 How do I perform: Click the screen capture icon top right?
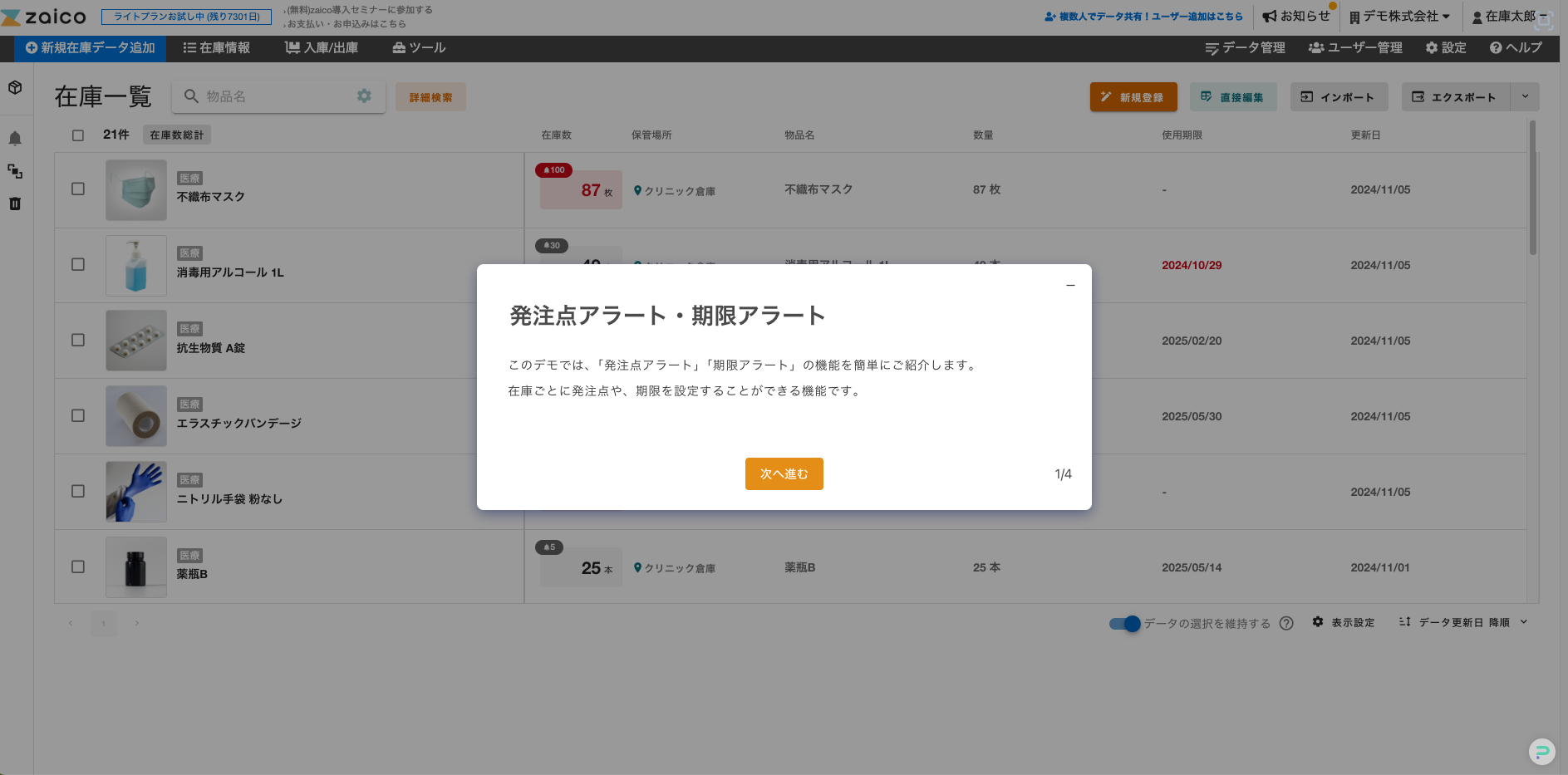1544,20
